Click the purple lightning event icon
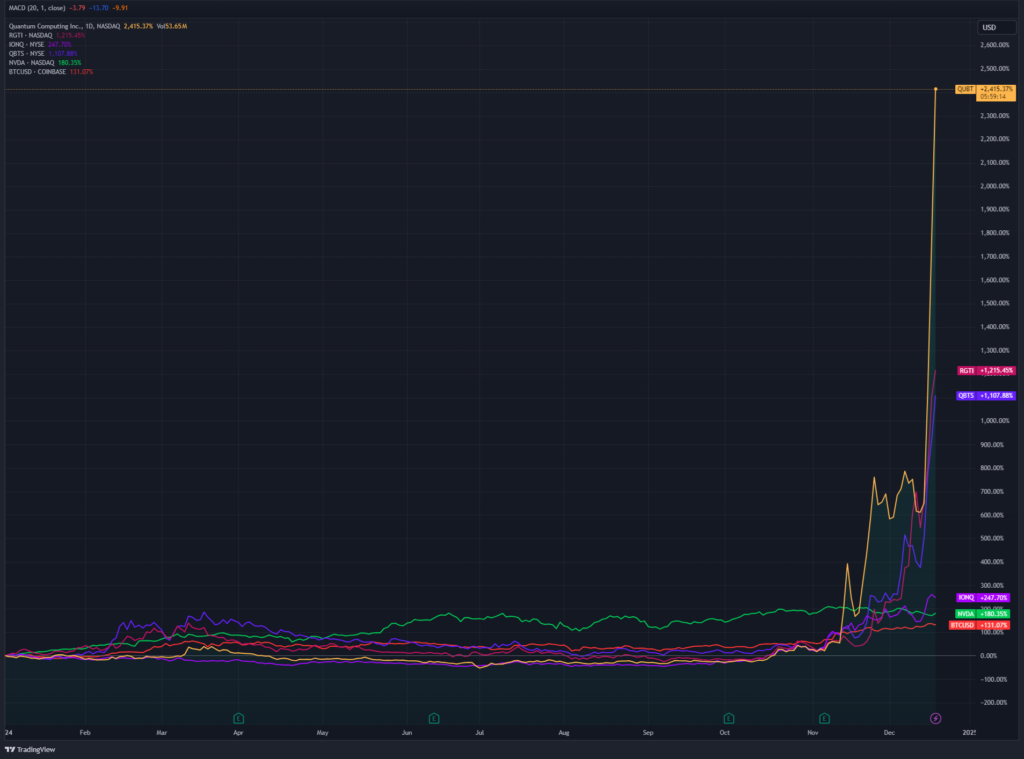 coord(935,719)
